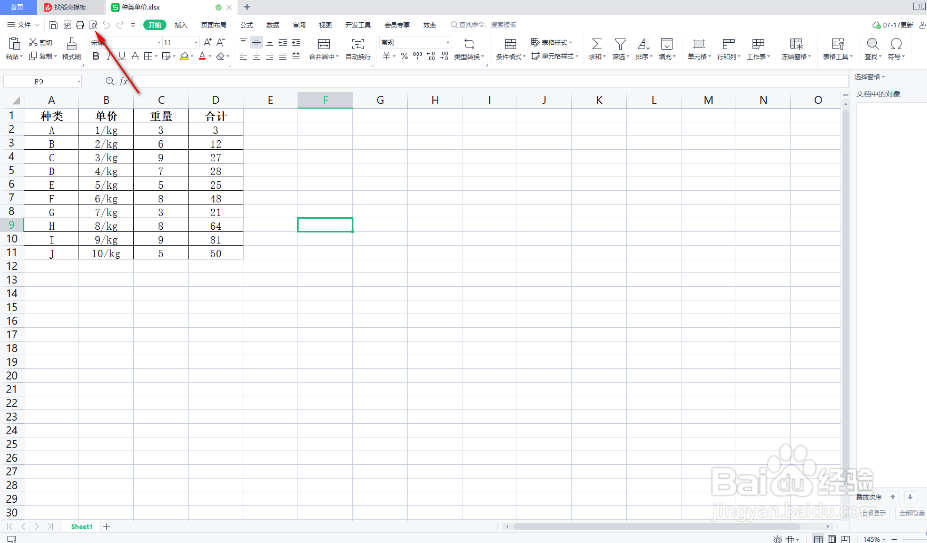927x543 pixels.
Task: Switch to the Formulas ribbon tab
Action: pos(247,25)
